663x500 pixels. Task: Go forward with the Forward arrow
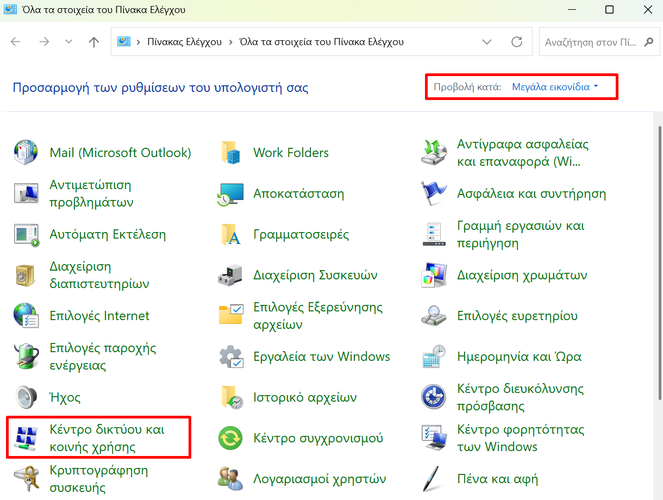44,41
